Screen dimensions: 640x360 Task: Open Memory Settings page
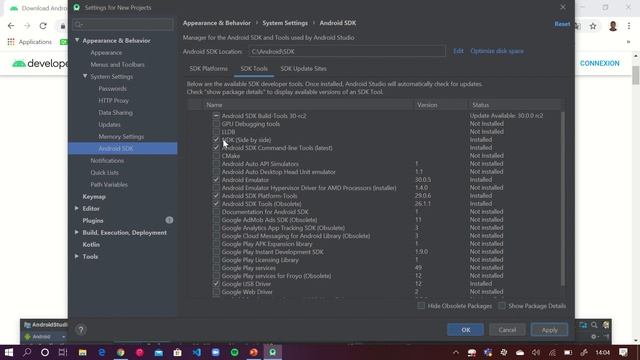121,136
